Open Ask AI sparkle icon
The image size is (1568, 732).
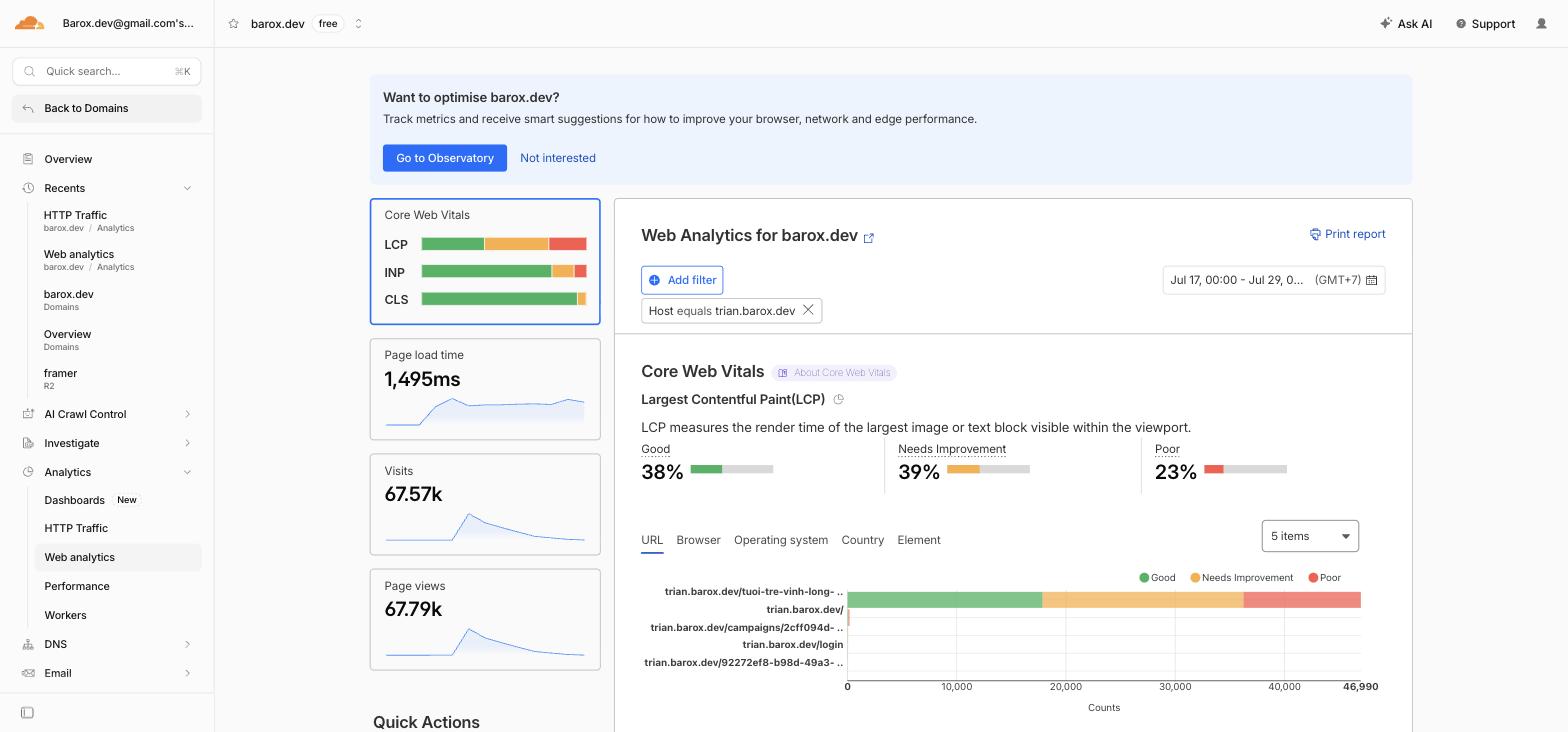tap(1386, 23)
